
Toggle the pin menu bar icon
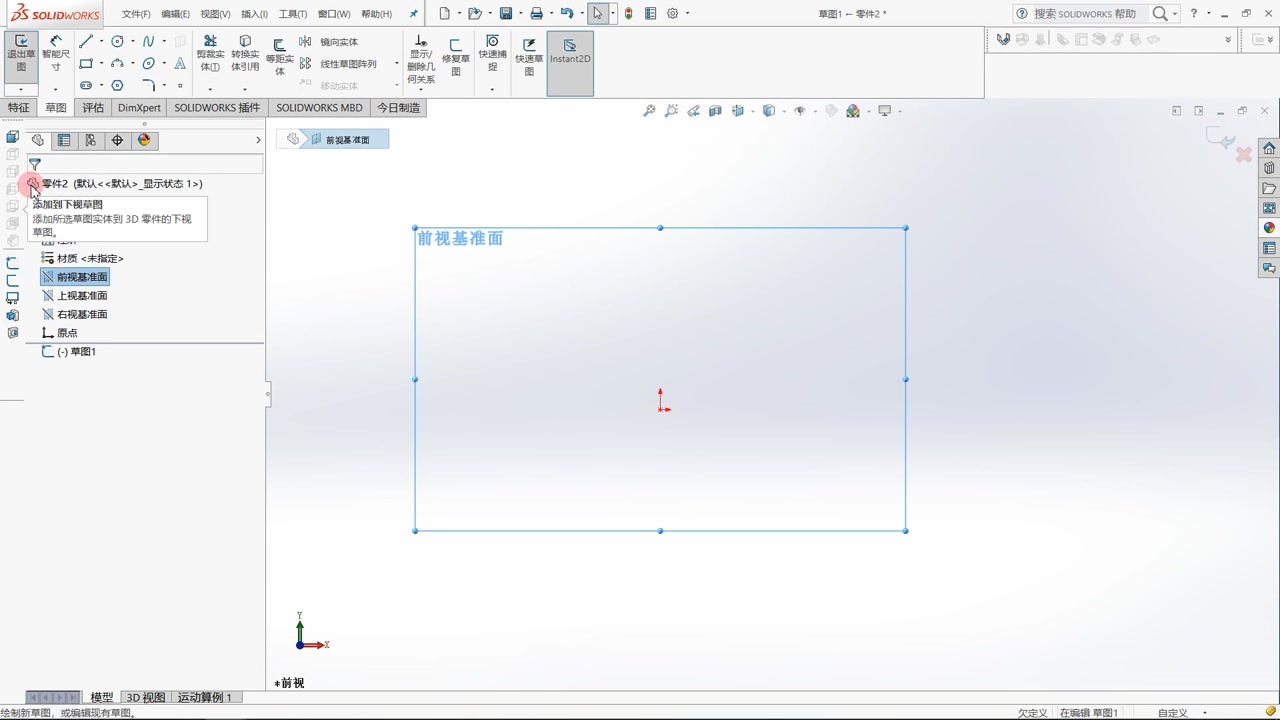414,14
